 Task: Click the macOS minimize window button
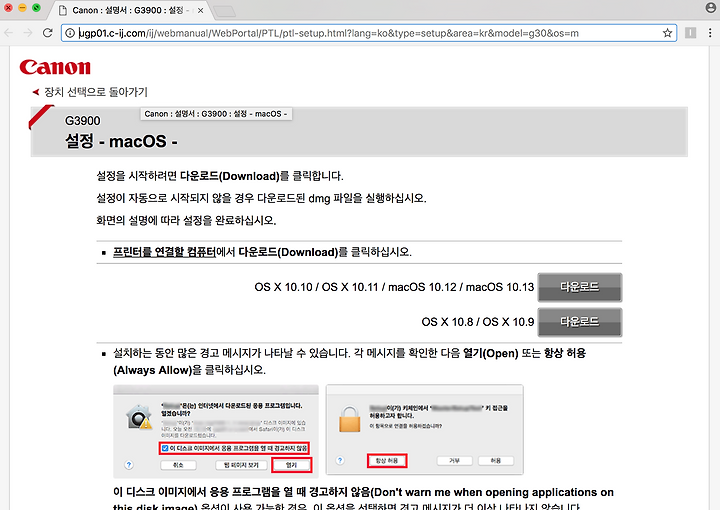tap(22, 8)
